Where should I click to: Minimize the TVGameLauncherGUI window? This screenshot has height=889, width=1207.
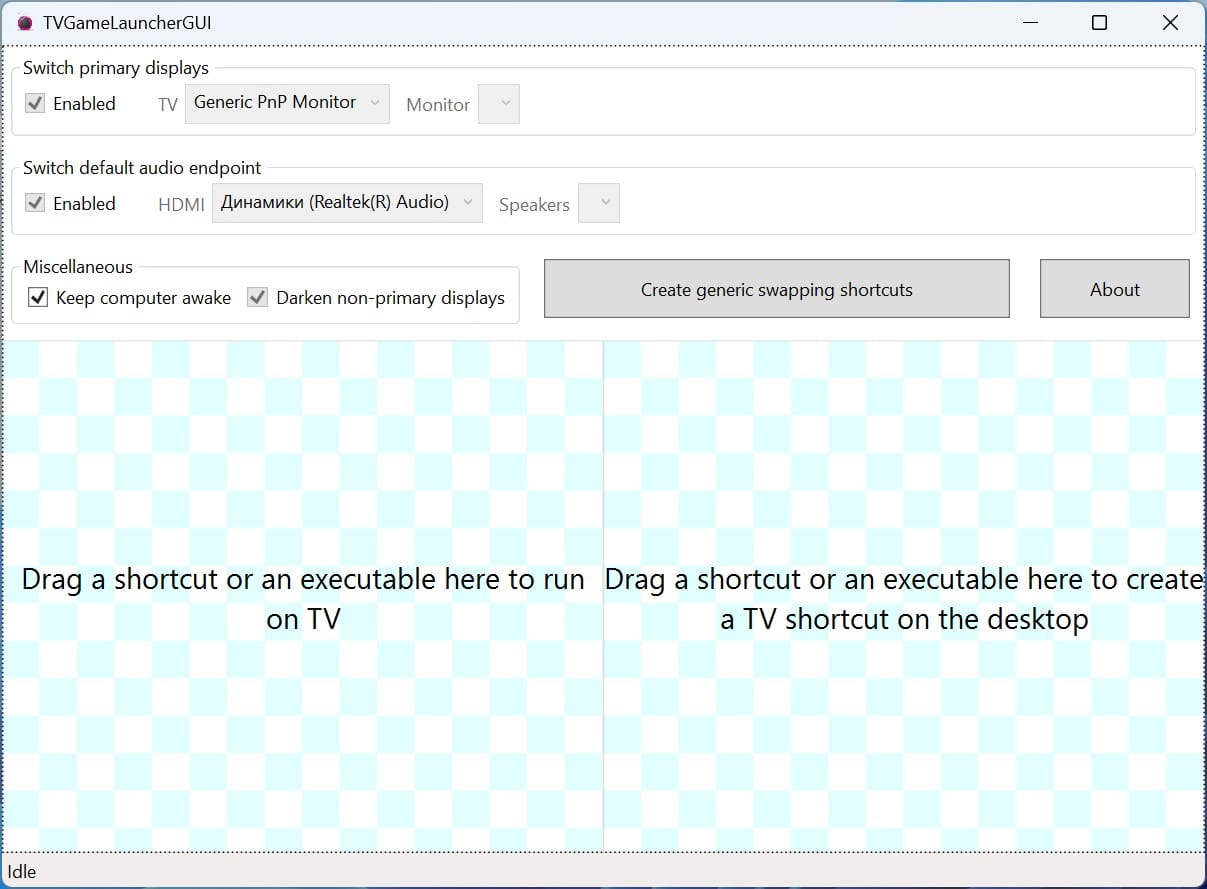tap(1029, 23)
